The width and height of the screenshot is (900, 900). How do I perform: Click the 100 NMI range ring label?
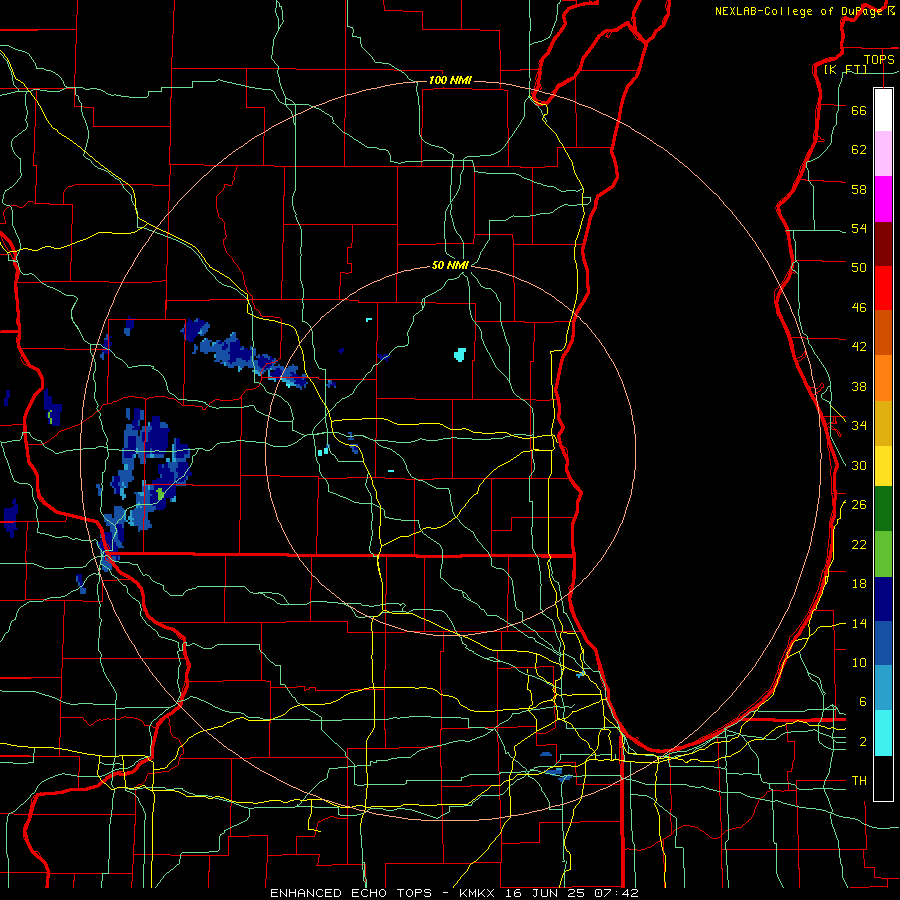(450, 80)
